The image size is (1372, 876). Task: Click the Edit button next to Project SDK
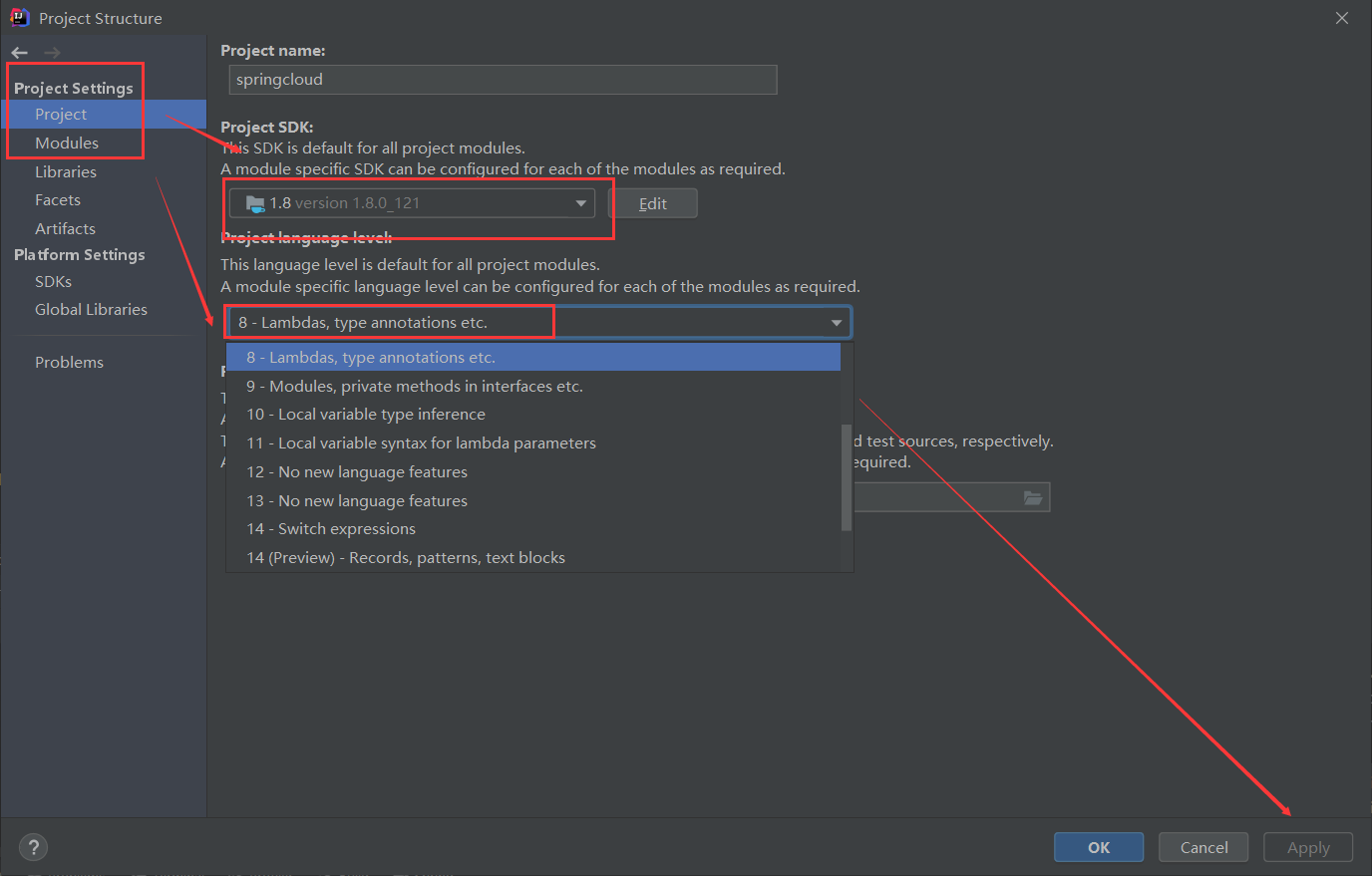click(x=653, y=202)
